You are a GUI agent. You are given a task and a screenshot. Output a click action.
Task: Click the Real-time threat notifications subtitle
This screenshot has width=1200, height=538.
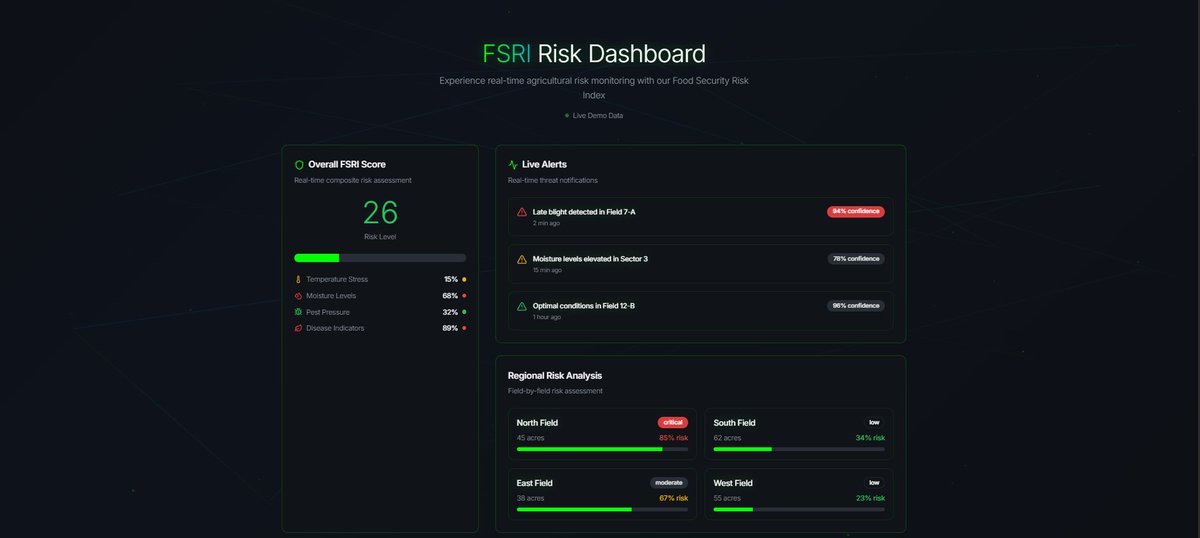pyautogui.click(x=553, y=180)
